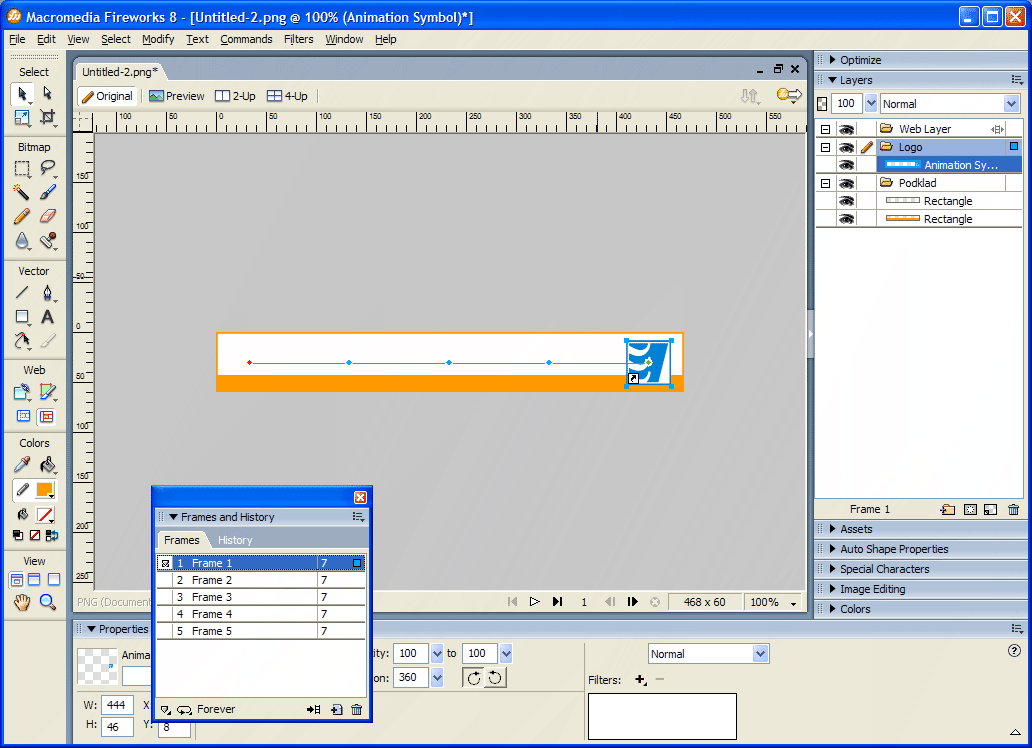Select the Text tool

(x=47, y=317)
